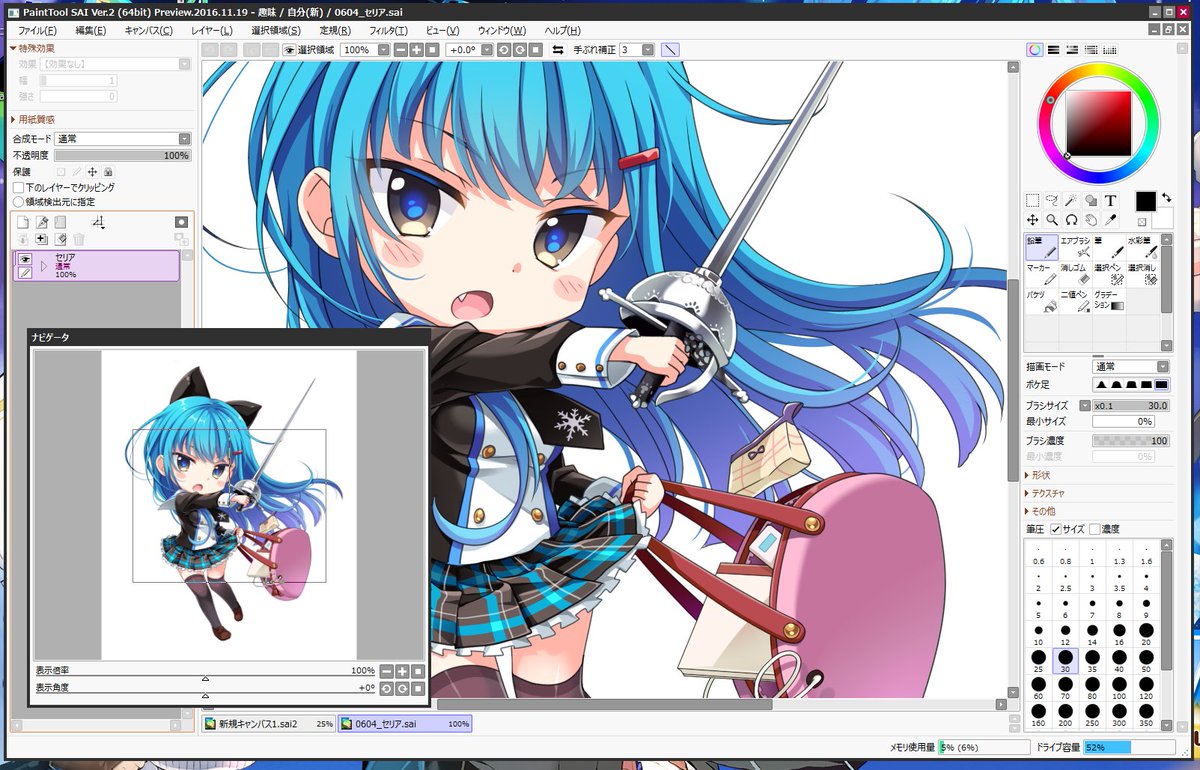Open the フィルタ(T) menu
Viewport: 1200px width, 770px height.
[388, 31]
